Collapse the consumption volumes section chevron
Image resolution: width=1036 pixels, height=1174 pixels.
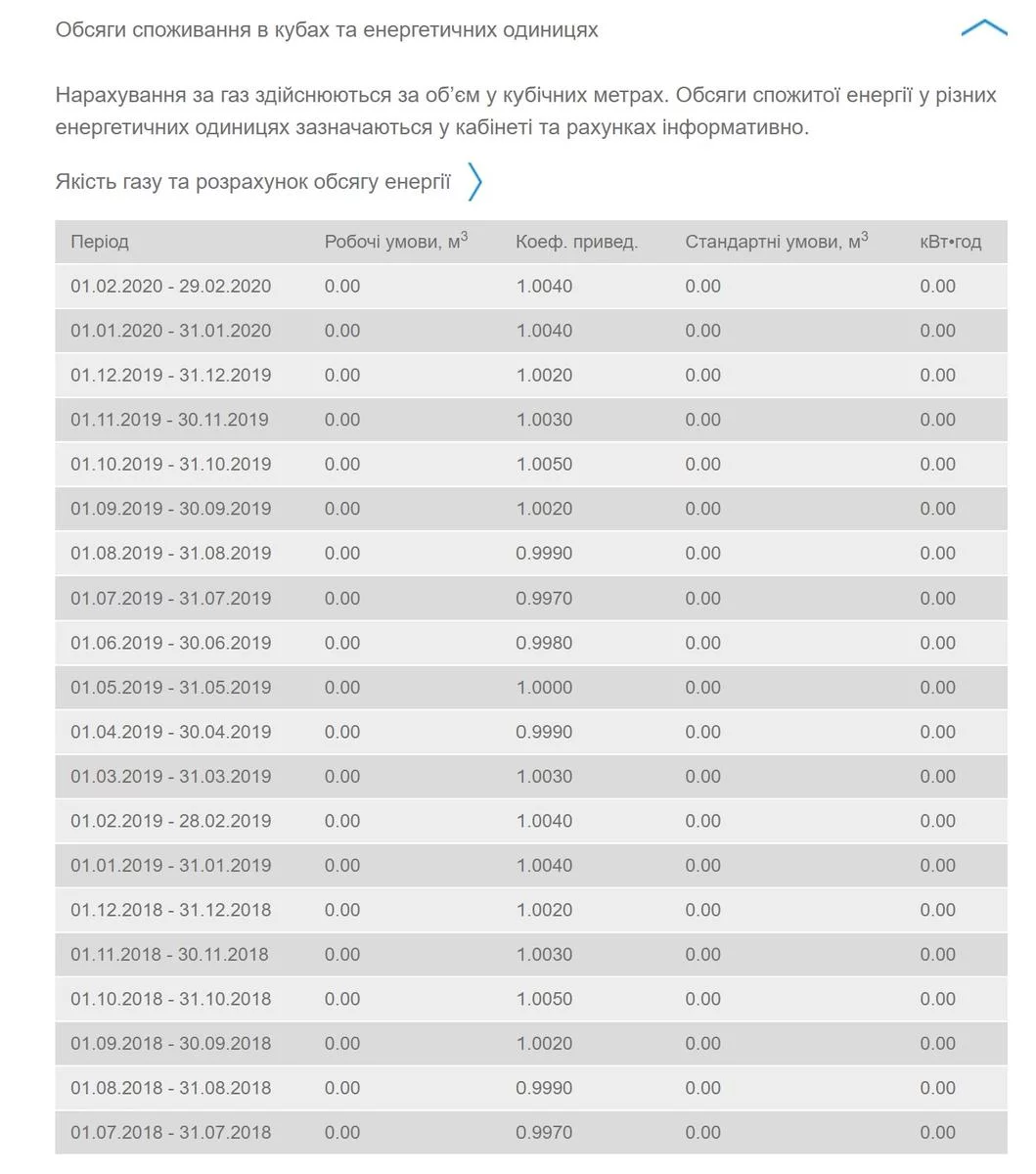[983, 29]
